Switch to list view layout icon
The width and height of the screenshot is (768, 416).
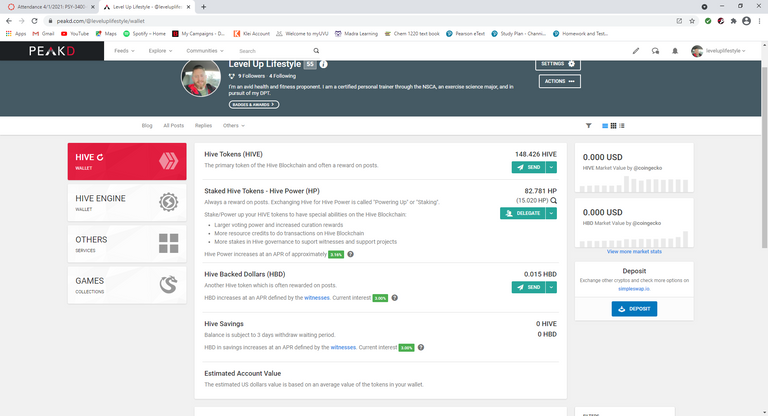click(x=605, y=126)
